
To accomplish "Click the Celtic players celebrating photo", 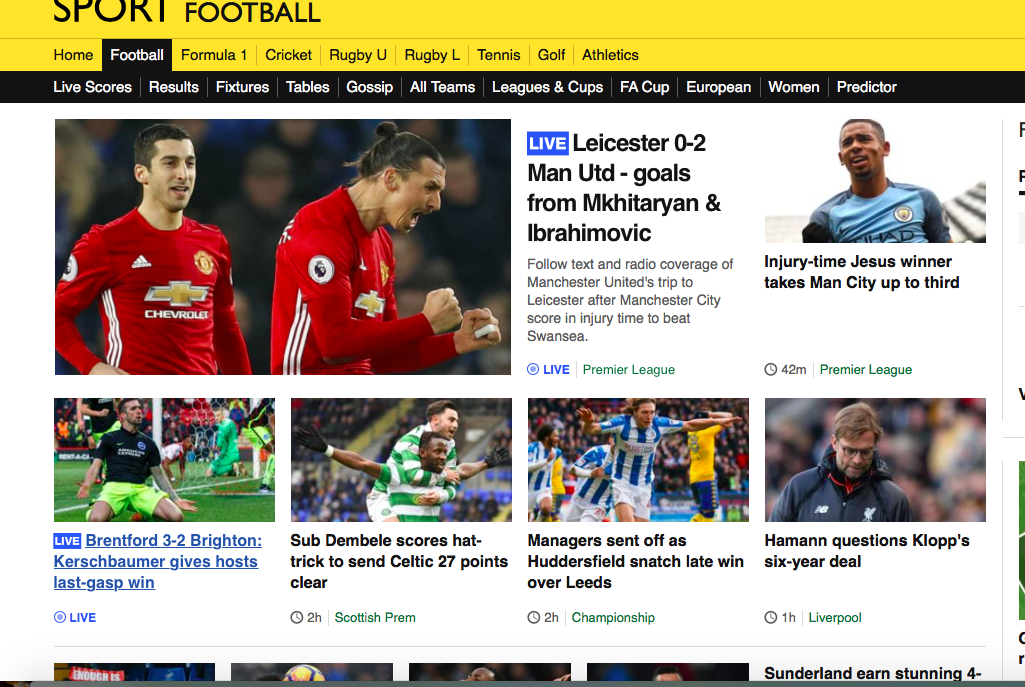I will 401,460.
